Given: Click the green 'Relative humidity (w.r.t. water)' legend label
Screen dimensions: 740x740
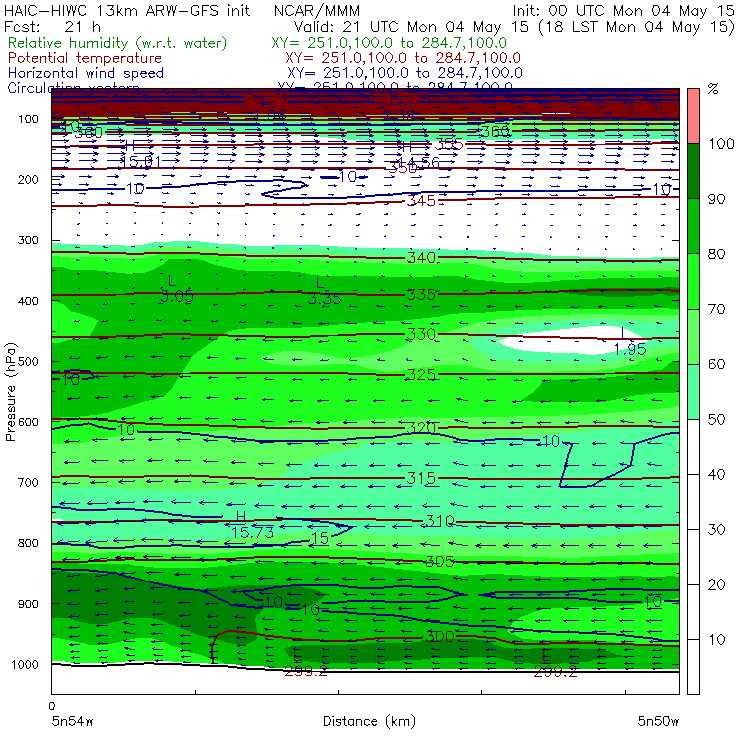Looking at the screenshot, I should point(117,43).
